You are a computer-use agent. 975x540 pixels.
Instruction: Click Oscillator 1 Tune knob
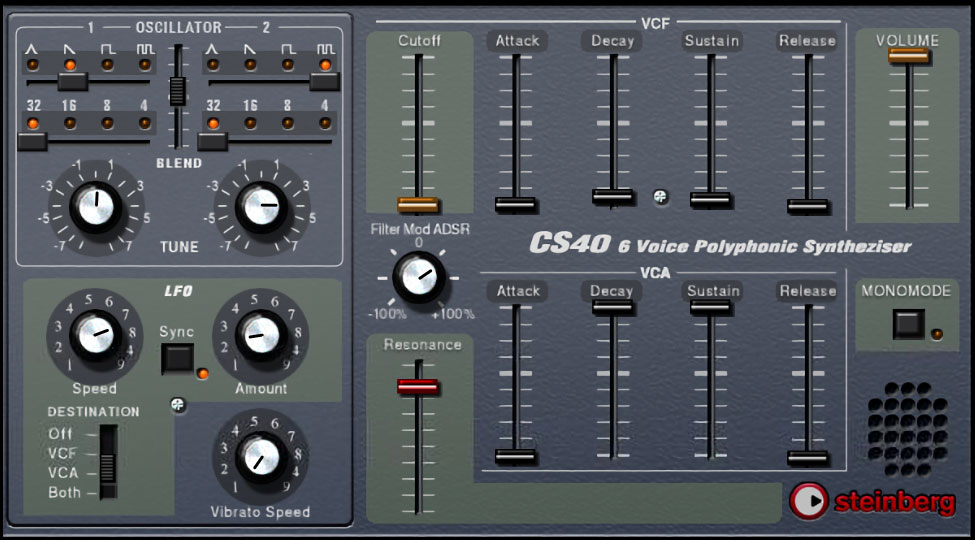tap(96, 208)
